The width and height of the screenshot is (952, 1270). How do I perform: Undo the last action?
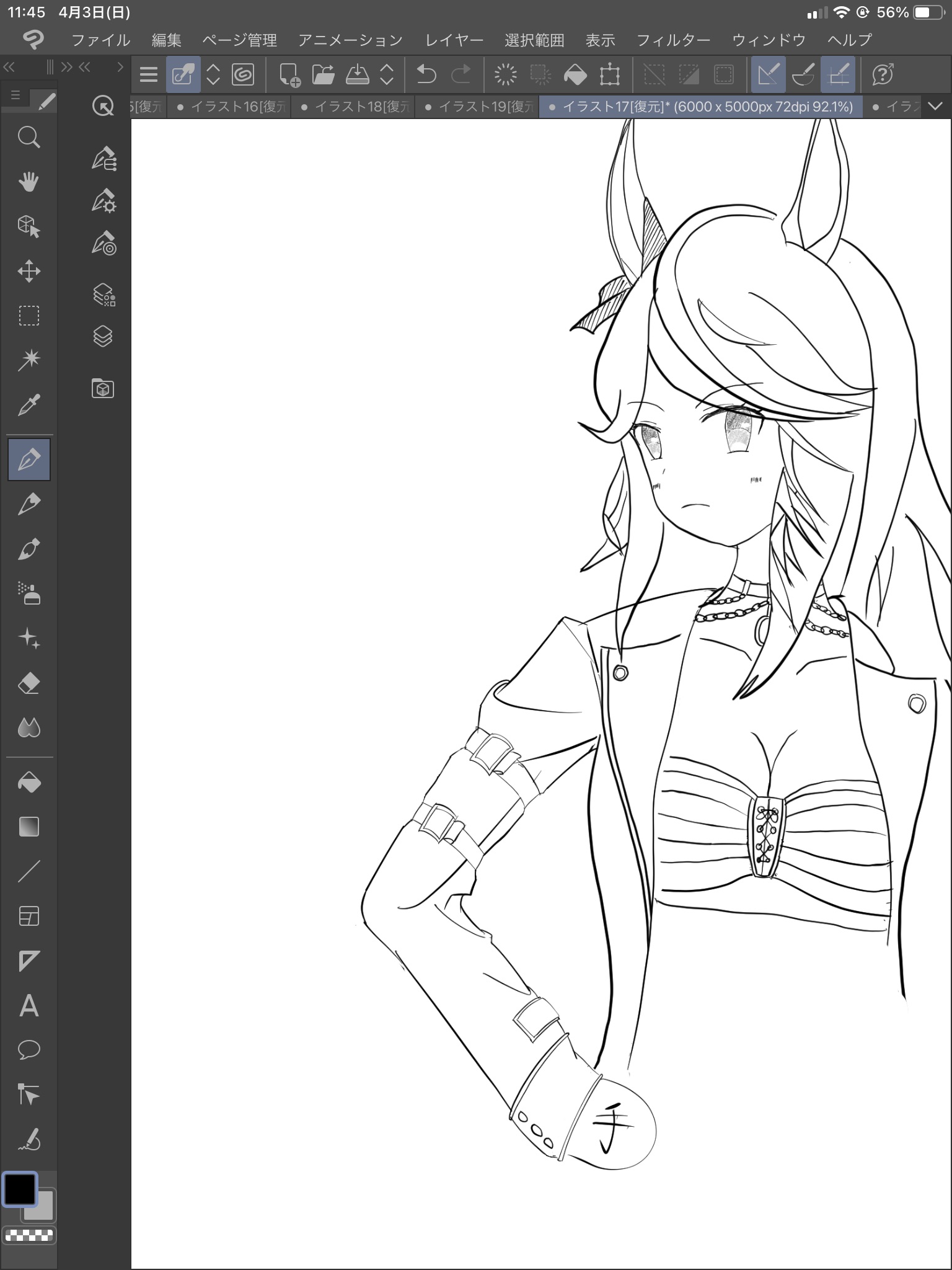coord(426,75)
